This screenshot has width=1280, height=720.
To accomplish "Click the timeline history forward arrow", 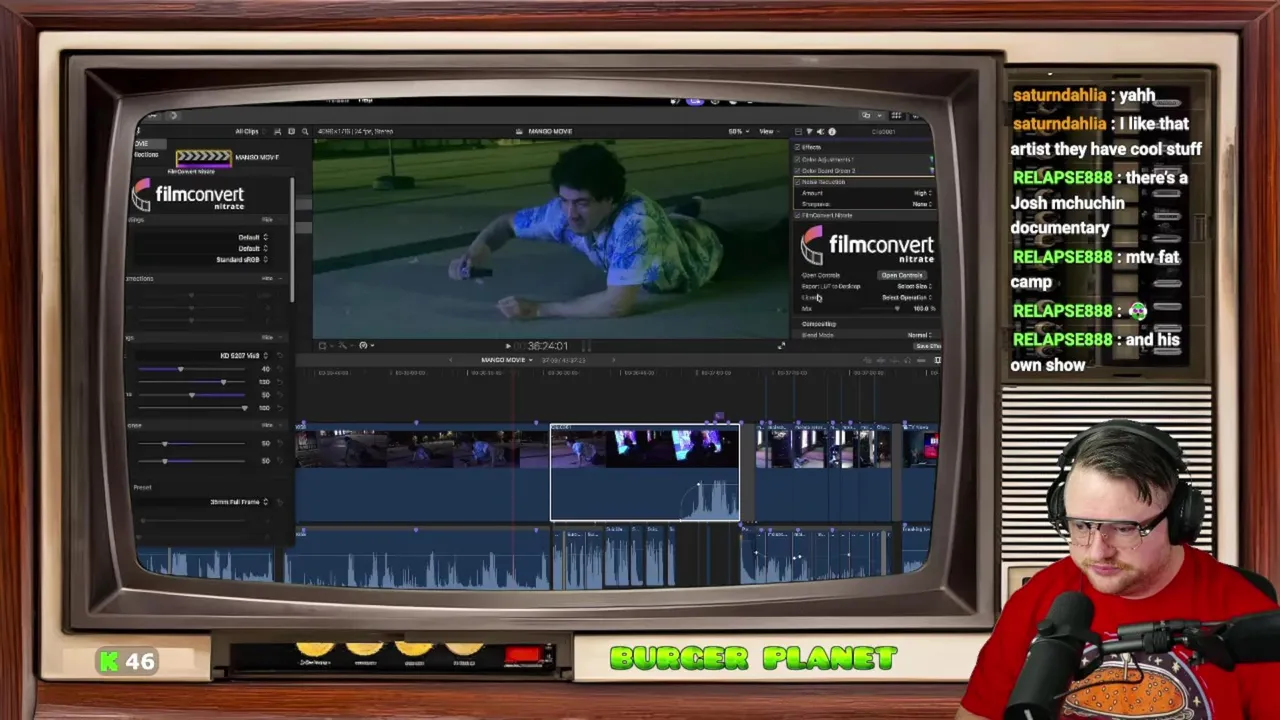I will pos(614,360).
